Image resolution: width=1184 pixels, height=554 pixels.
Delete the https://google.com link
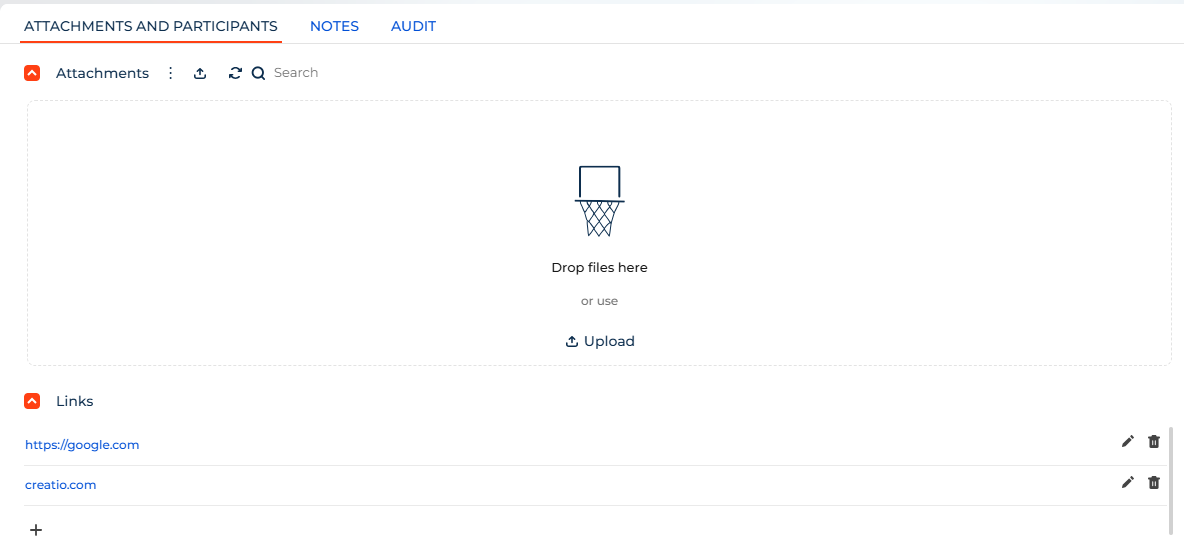click(x=1154, y=442)
